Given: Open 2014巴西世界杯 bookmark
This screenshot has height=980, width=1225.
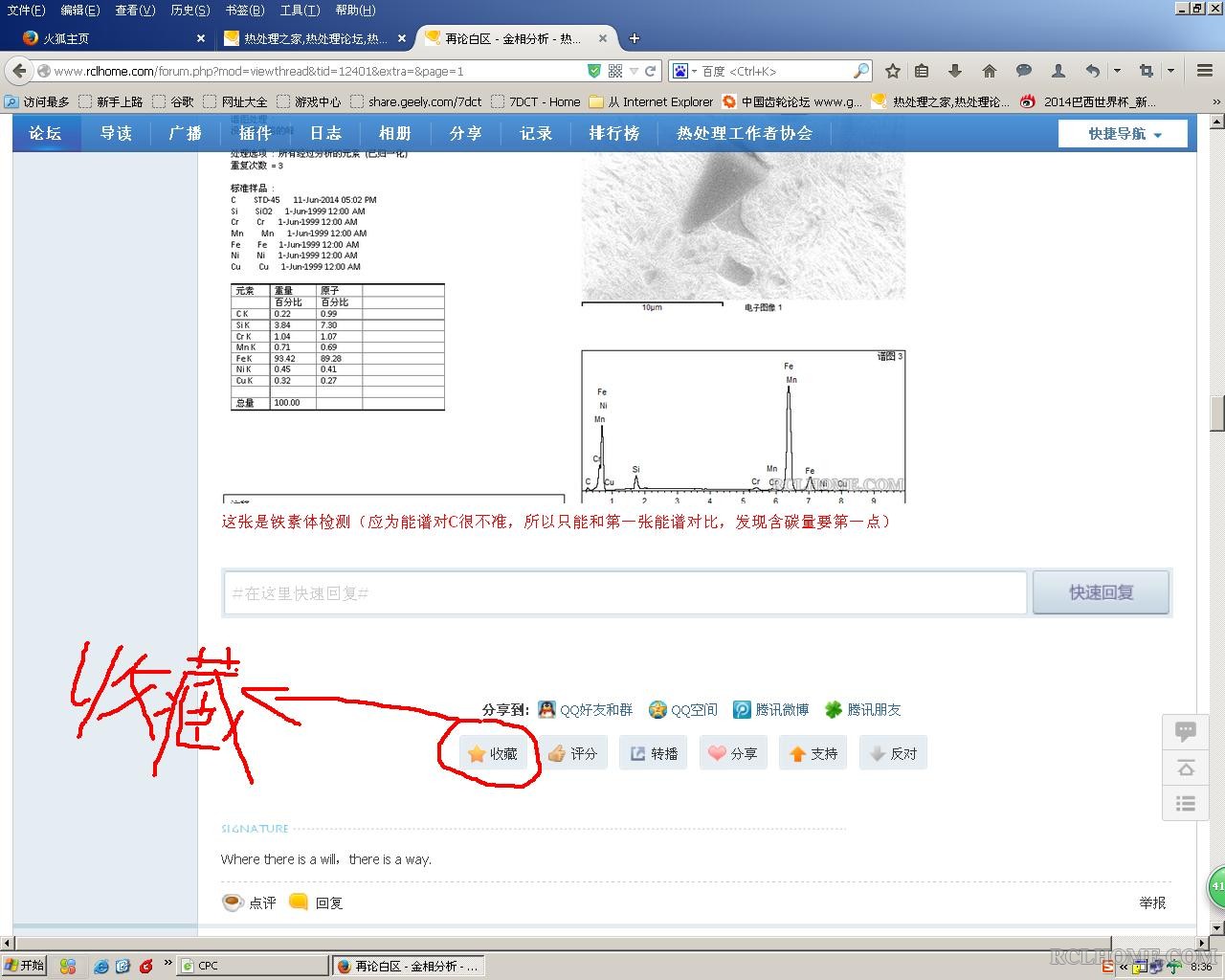Looking at the screenshot, I should [x=1088, y=101].
